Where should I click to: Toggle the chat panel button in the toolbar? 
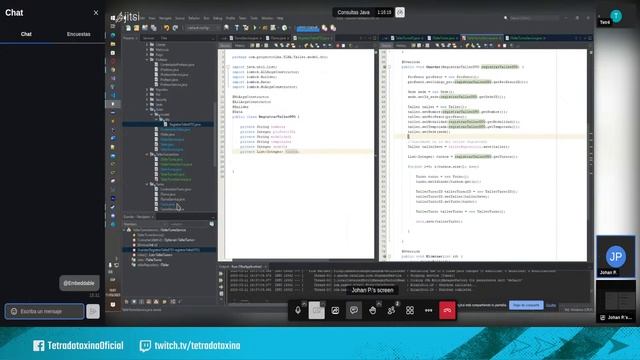354,310
